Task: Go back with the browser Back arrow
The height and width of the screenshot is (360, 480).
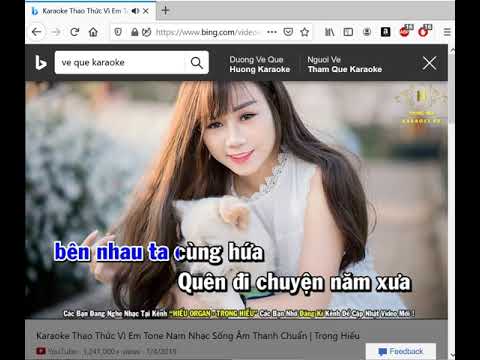Action: pyautogui.click(x=36, y=32)
